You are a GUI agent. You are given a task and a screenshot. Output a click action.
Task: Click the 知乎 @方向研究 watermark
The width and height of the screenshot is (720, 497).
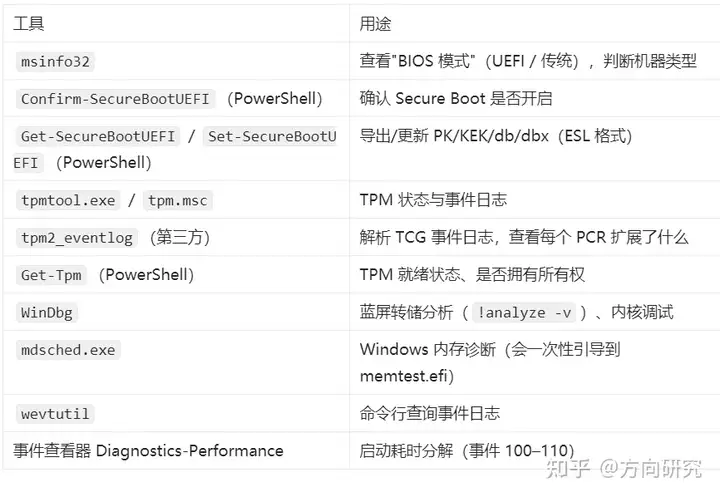[624, 469]
